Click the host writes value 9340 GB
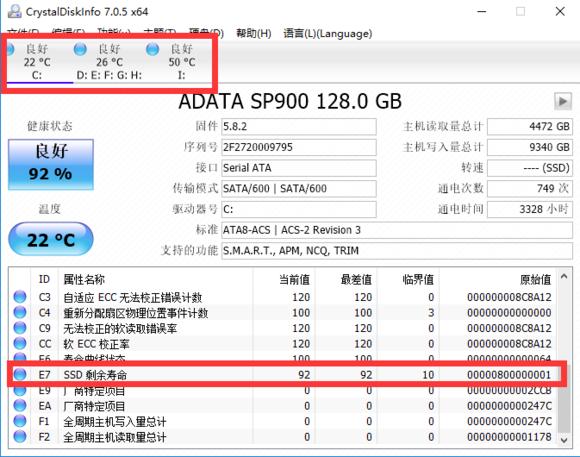The height and width of the screenshot is (457, 580). (530, 147)
